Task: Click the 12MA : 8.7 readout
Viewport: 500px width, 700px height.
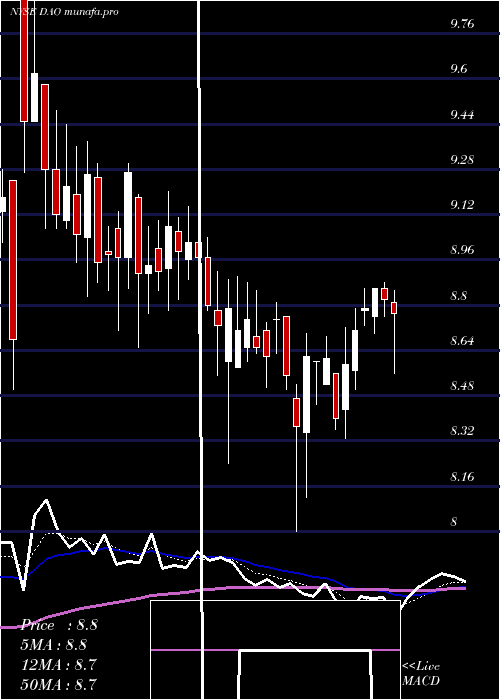Action: click(59, 664)
